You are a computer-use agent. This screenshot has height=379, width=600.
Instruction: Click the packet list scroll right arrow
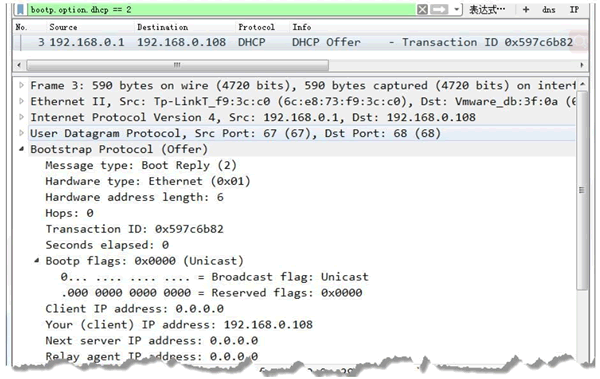[582, 65]
